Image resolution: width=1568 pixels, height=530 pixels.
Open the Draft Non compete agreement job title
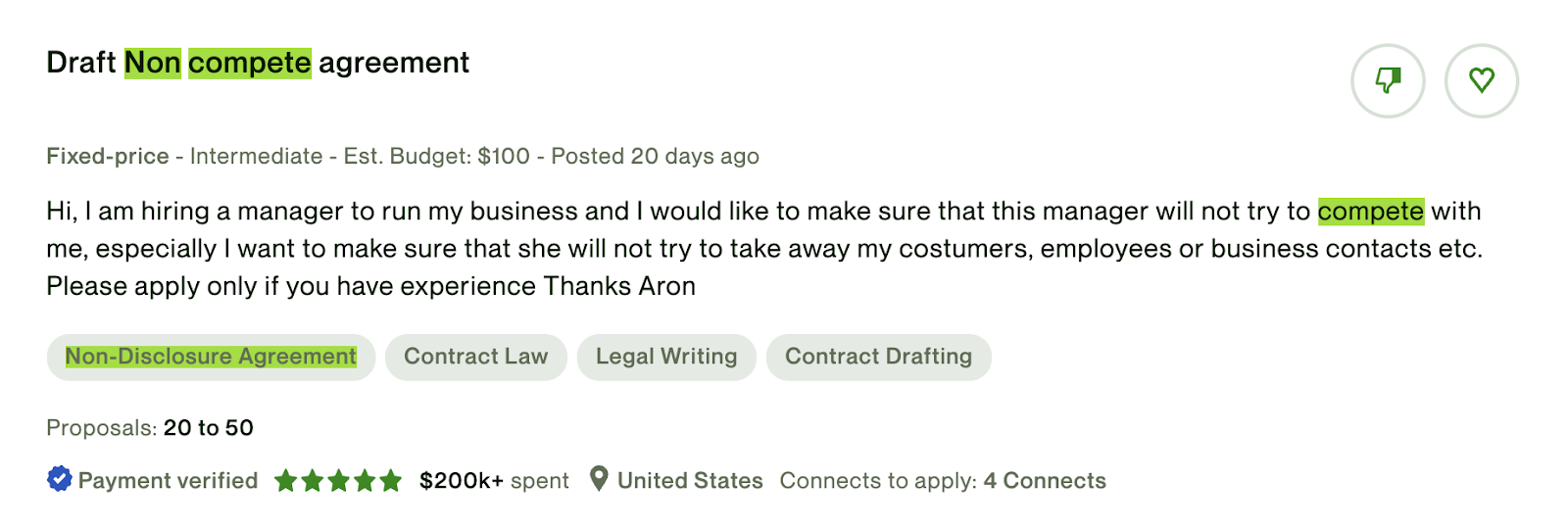pyautogui.click(x=258, y=63)
